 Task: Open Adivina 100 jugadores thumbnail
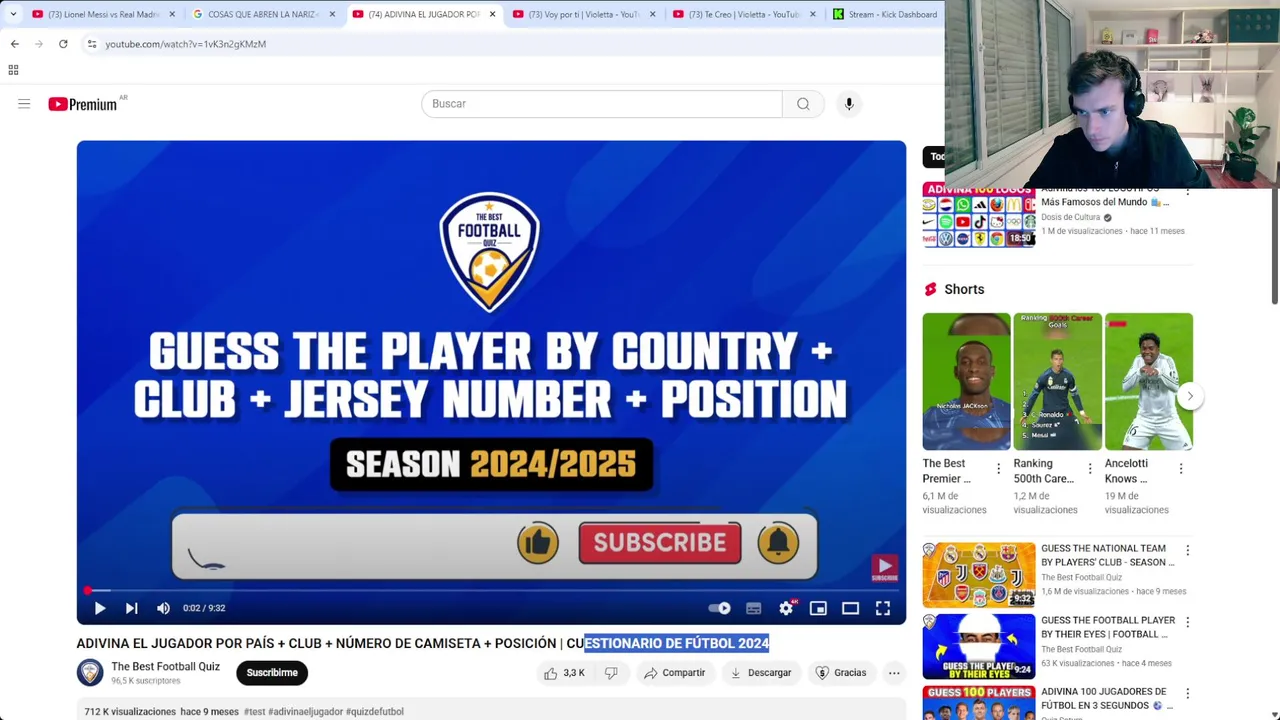coord(979,703)
